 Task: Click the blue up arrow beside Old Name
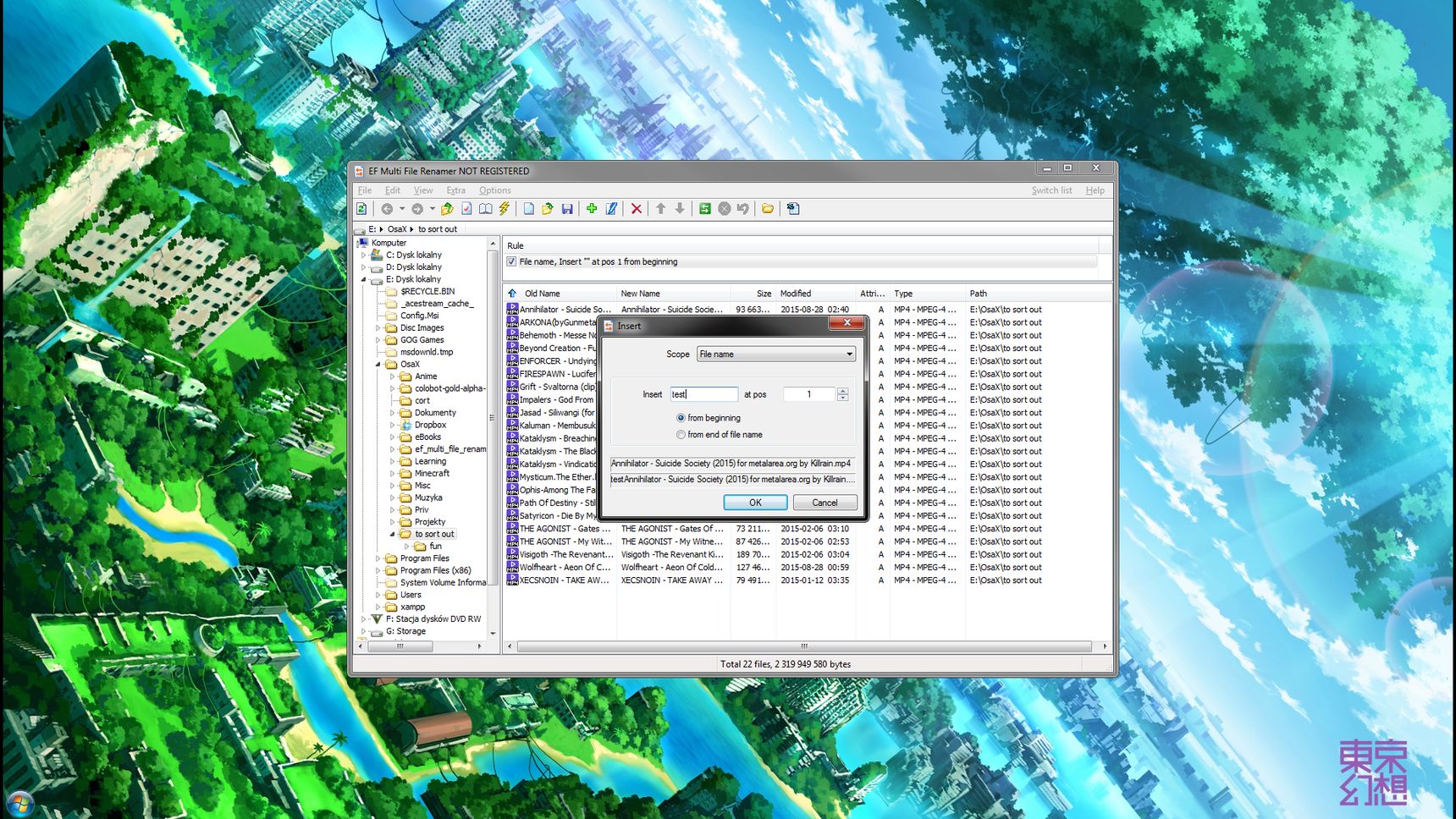(x=512, y=294)
